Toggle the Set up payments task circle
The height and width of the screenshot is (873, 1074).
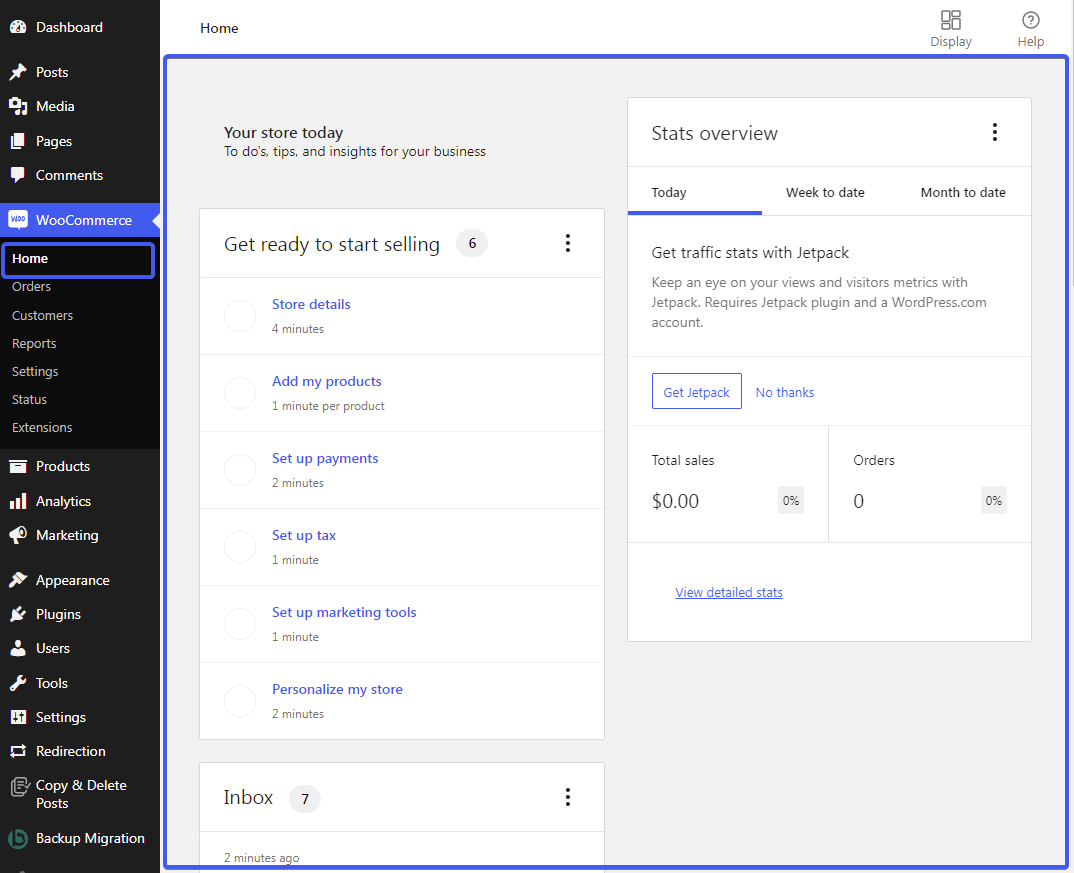pos(240,470)
